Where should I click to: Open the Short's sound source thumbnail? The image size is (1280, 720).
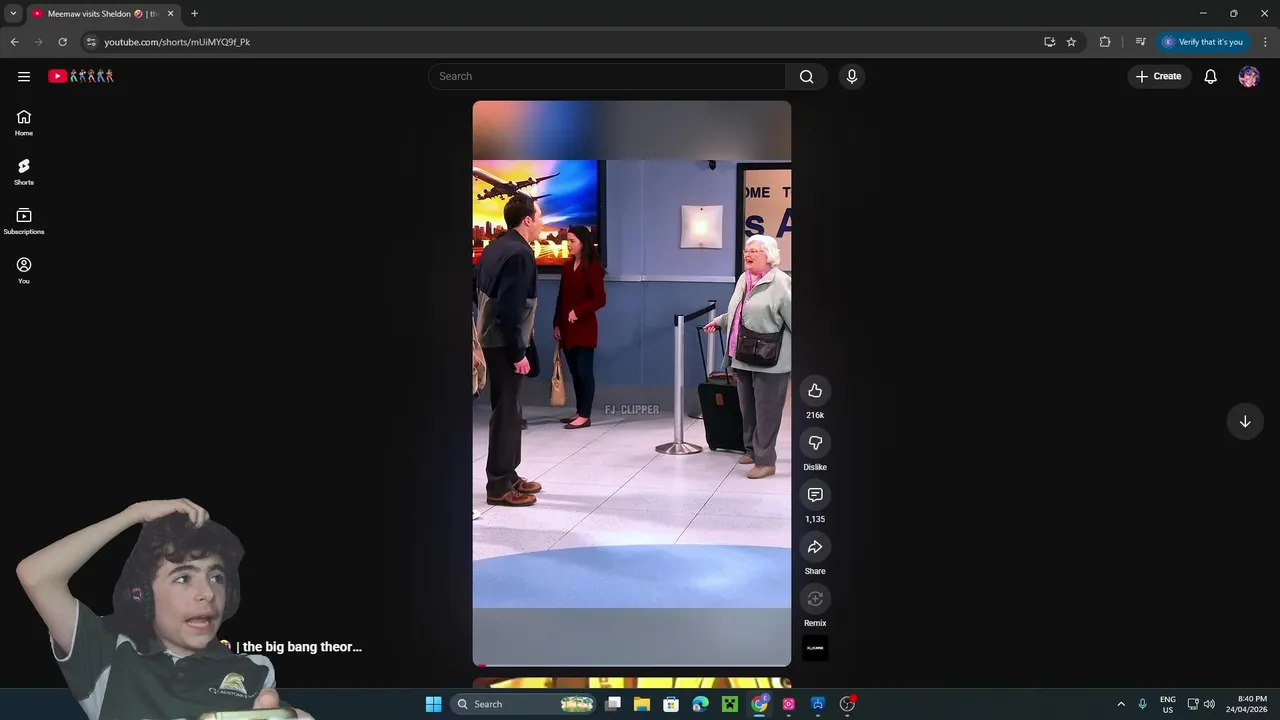815,648
